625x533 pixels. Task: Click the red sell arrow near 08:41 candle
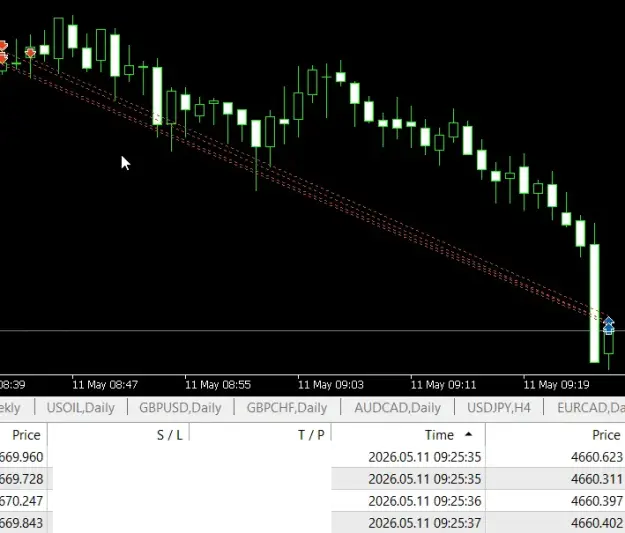coord(30,52)
